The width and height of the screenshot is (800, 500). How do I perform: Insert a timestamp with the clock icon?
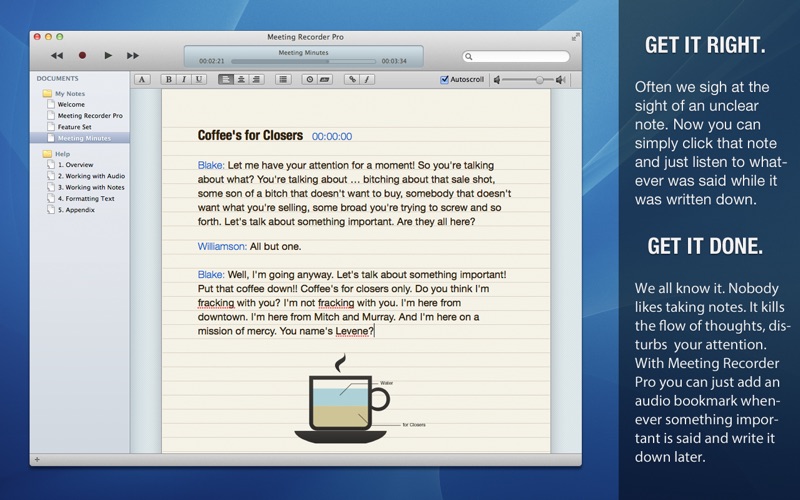[x=310, y=79]
